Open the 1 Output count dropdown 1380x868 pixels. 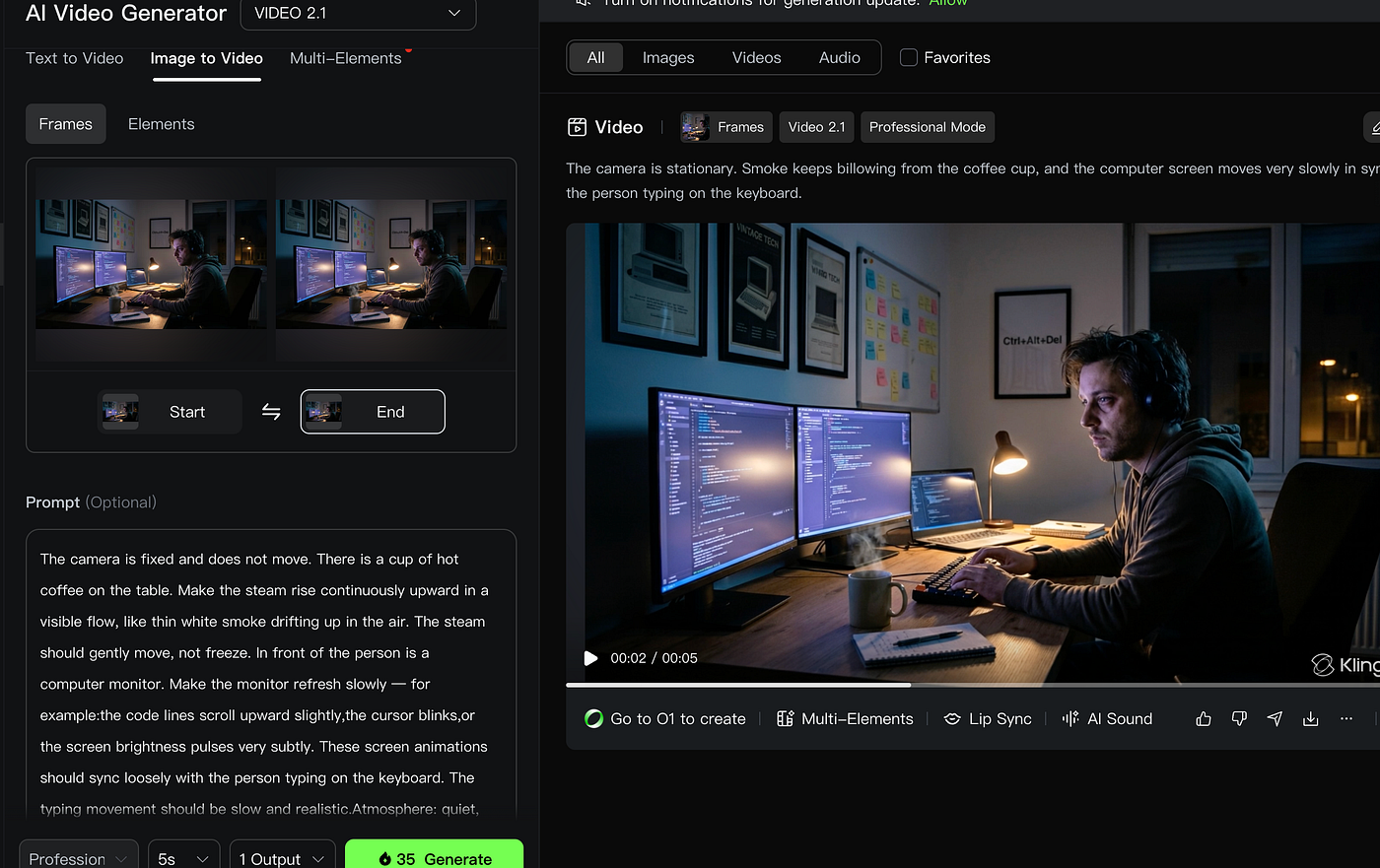pos(282,857)
